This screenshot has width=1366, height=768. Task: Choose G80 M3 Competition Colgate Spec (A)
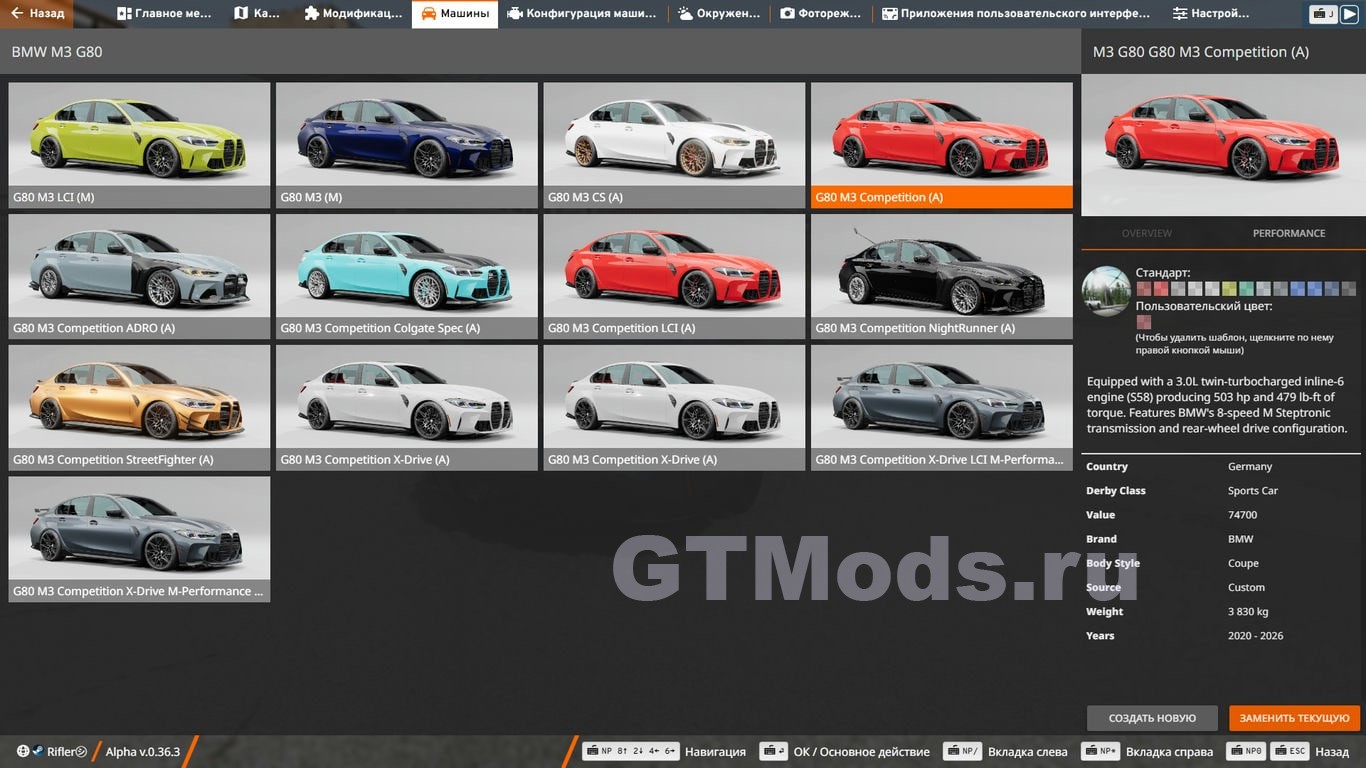tap(407, 277)
